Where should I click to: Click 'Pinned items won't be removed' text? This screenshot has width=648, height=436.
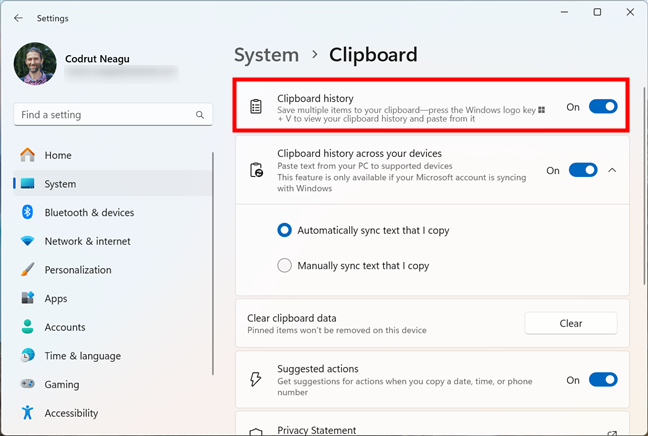[x=337, y=330]
